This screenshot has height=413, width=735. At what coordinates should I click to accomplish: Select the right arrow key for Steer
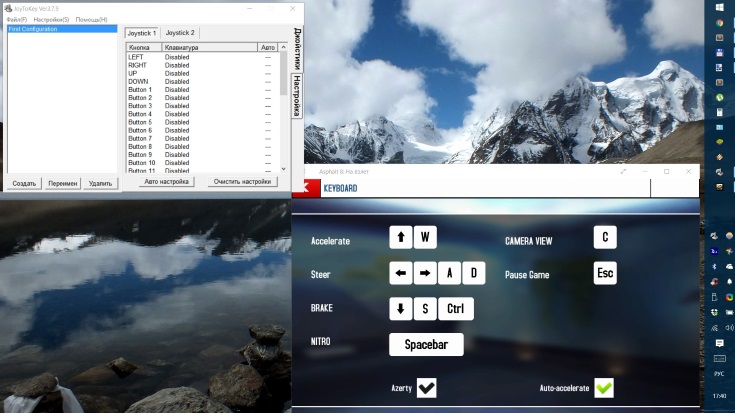tap(425, 273)
